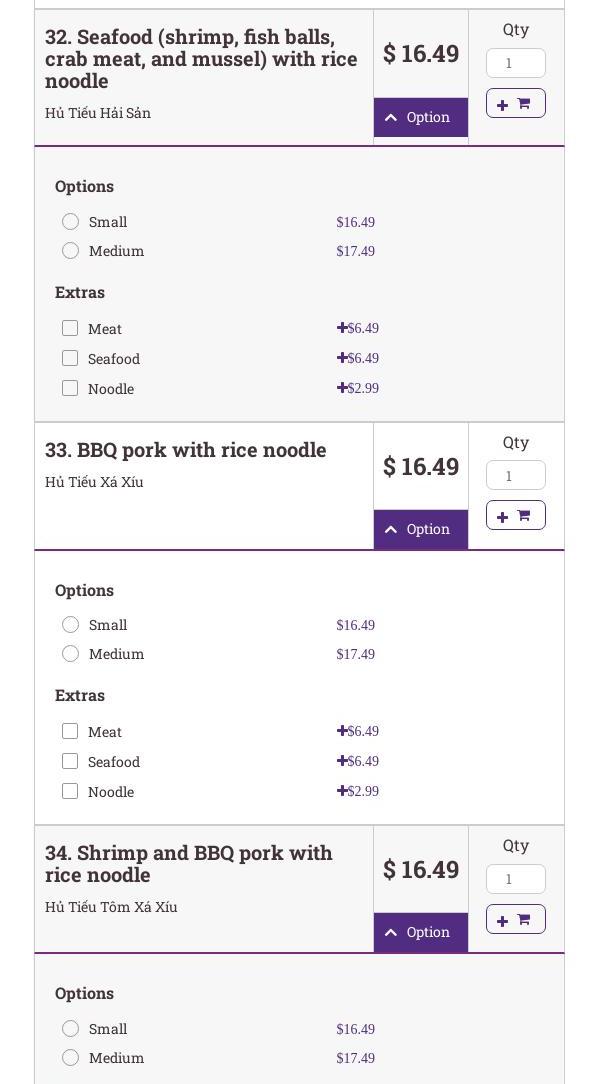Check extra Seafood for item 32
This screenshot has width=605, height=1084.
(70, 358)
